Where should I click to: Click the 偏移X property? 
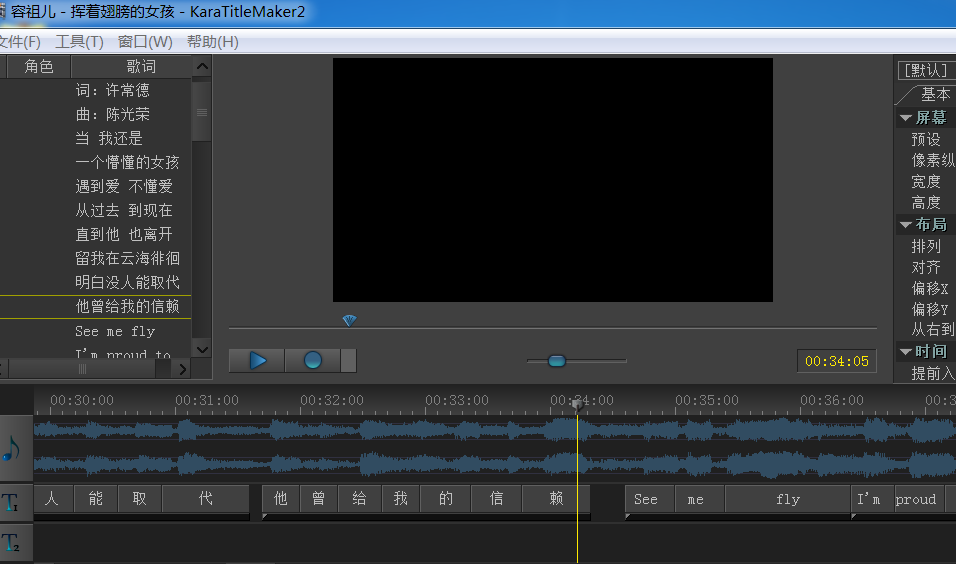[930, 288]
